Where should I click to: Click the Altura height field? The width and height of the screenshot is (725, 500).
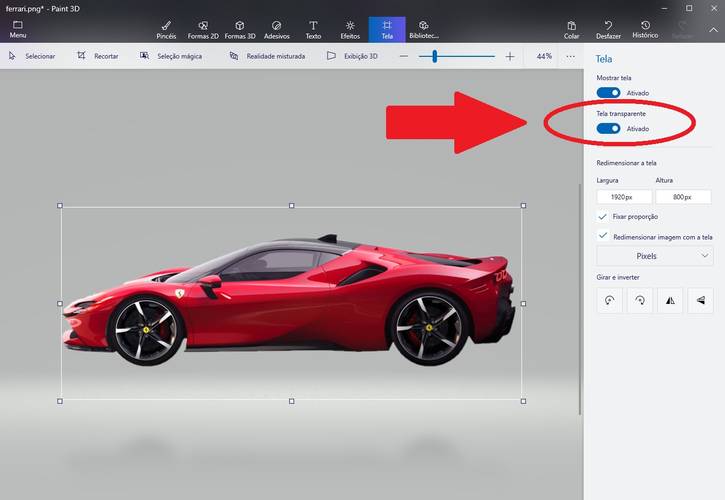coord(683,197)
